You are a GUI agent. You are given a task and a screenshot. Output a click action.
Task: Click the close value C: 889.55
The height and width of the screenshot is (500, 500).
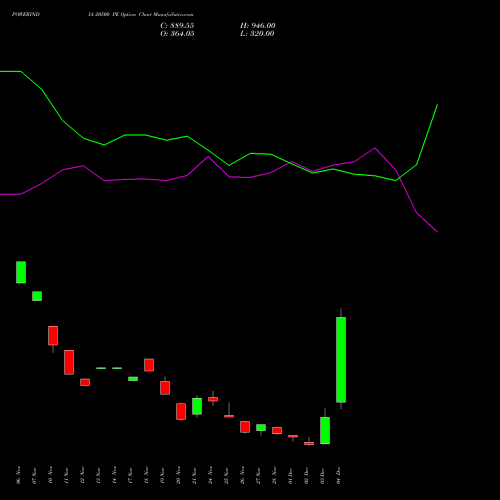point(177,26)
